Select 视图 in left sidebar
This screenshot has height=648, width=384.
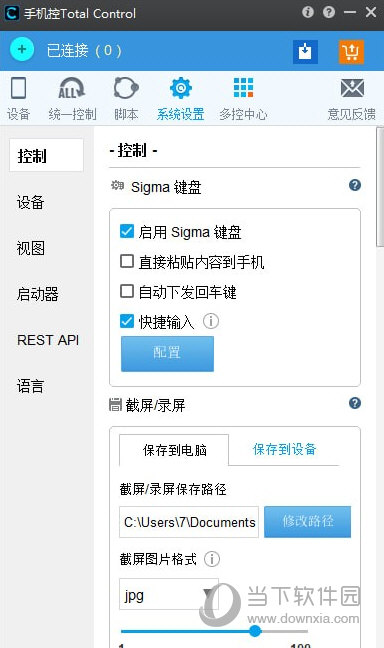(31, 248)
